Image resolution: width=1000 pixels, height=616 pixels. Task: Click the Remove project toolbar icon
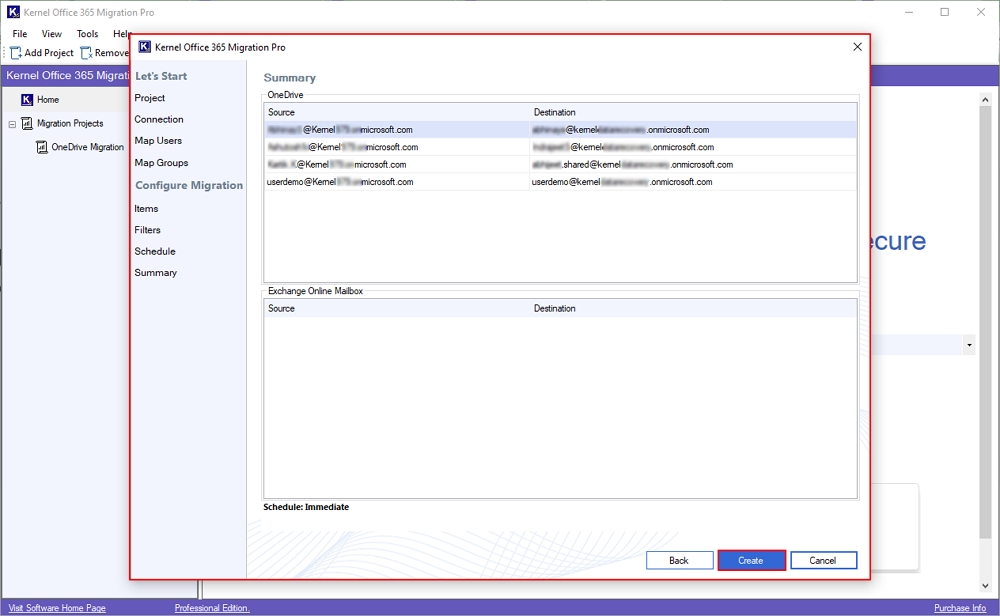86,53
